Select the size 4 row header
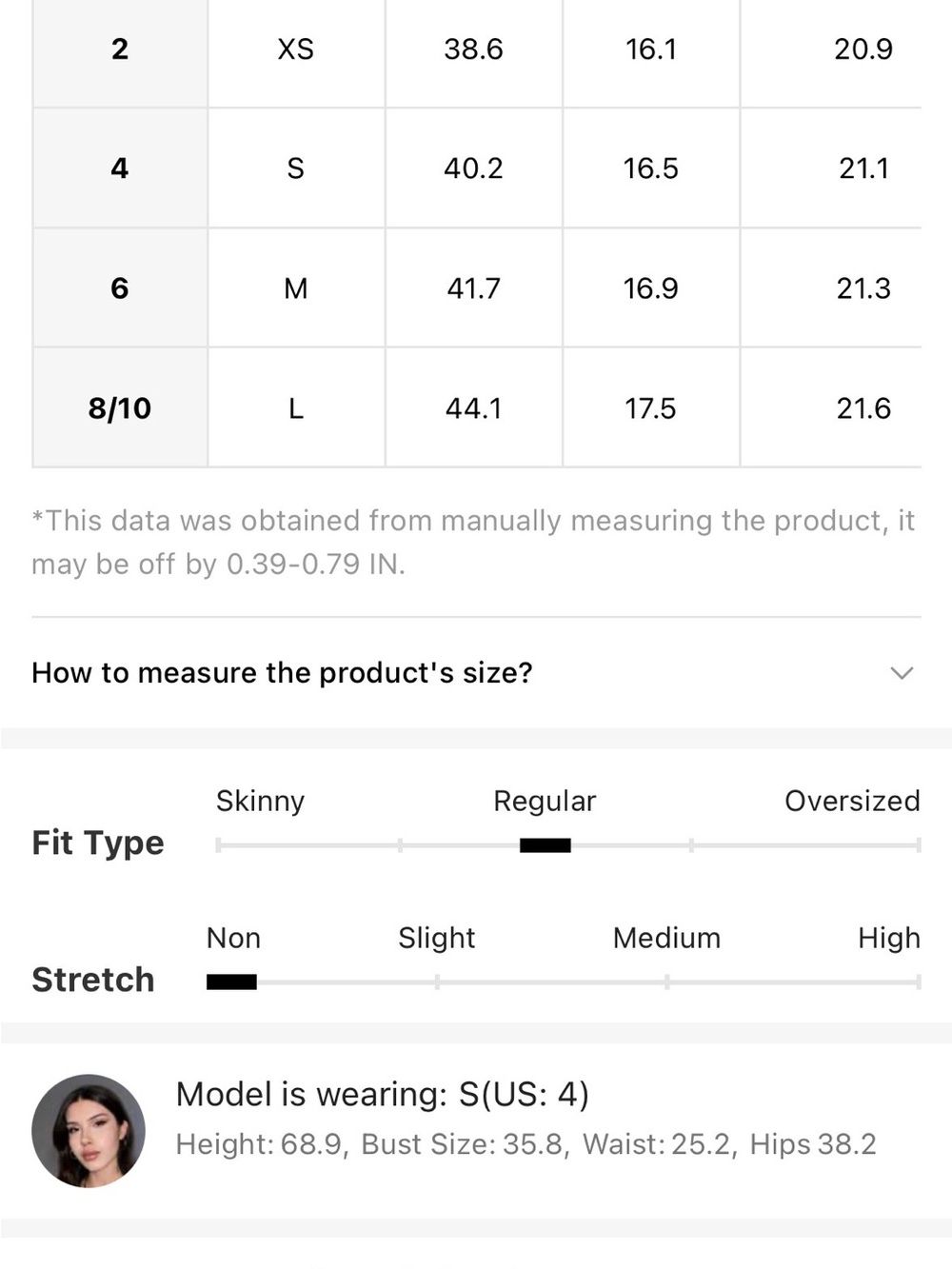Screen dimensions: 952x1269 tap(120, 169)
